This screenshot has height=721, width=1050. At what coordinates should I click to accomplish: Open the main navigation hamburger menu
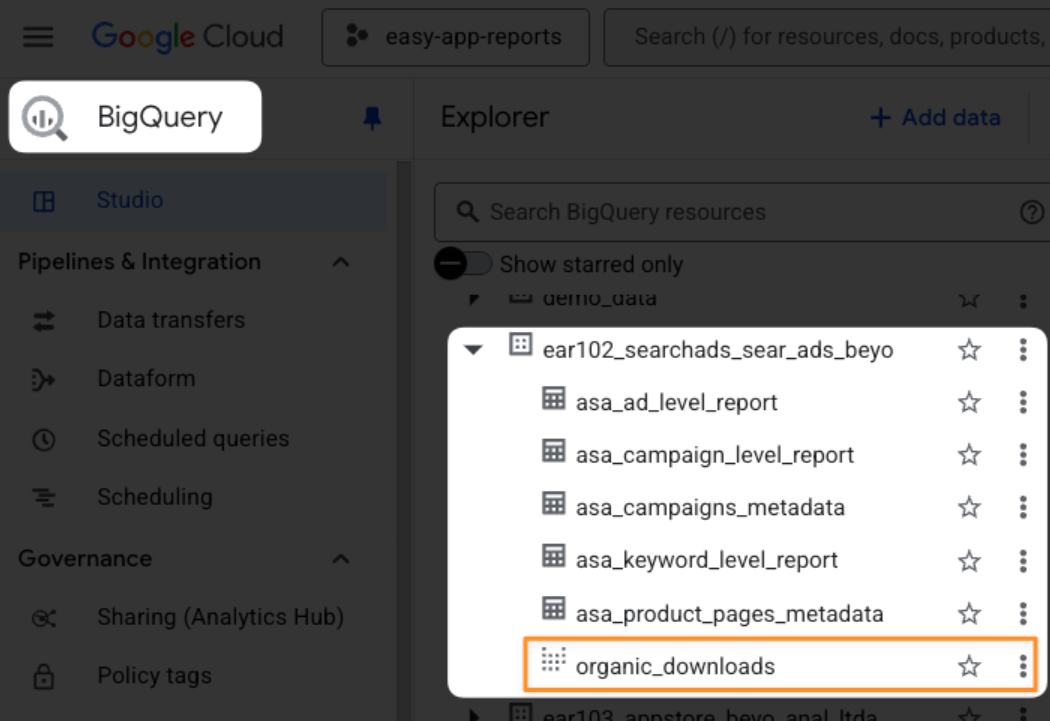click(38, 37)
